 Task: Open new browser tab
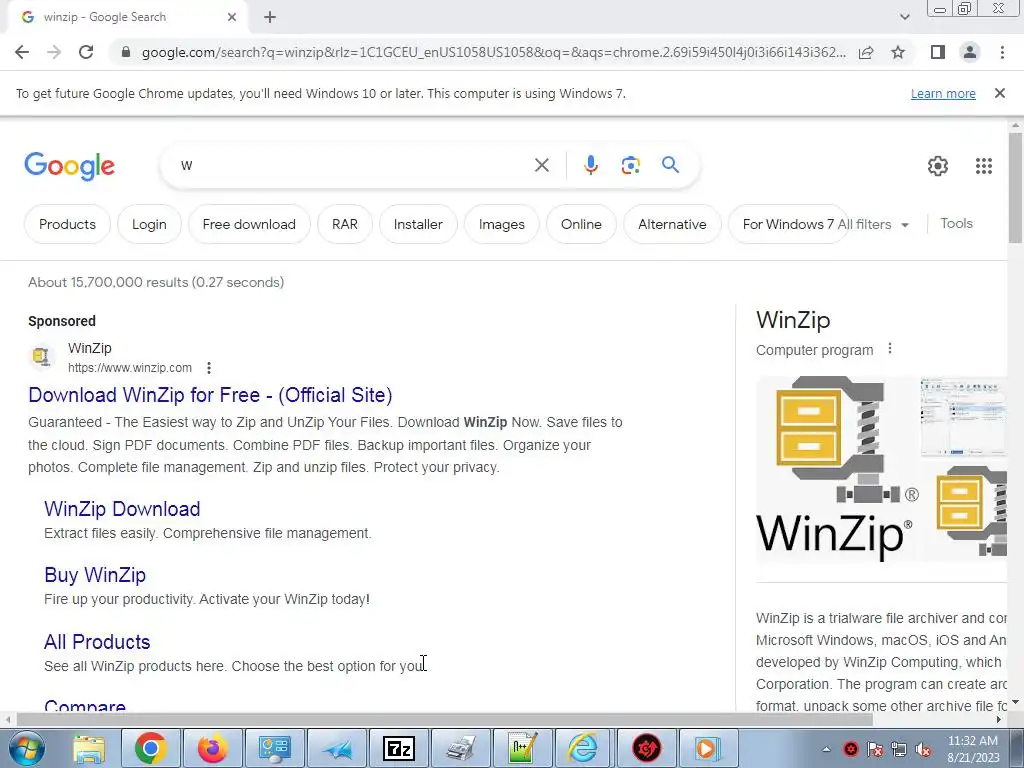tap(270, 18)
